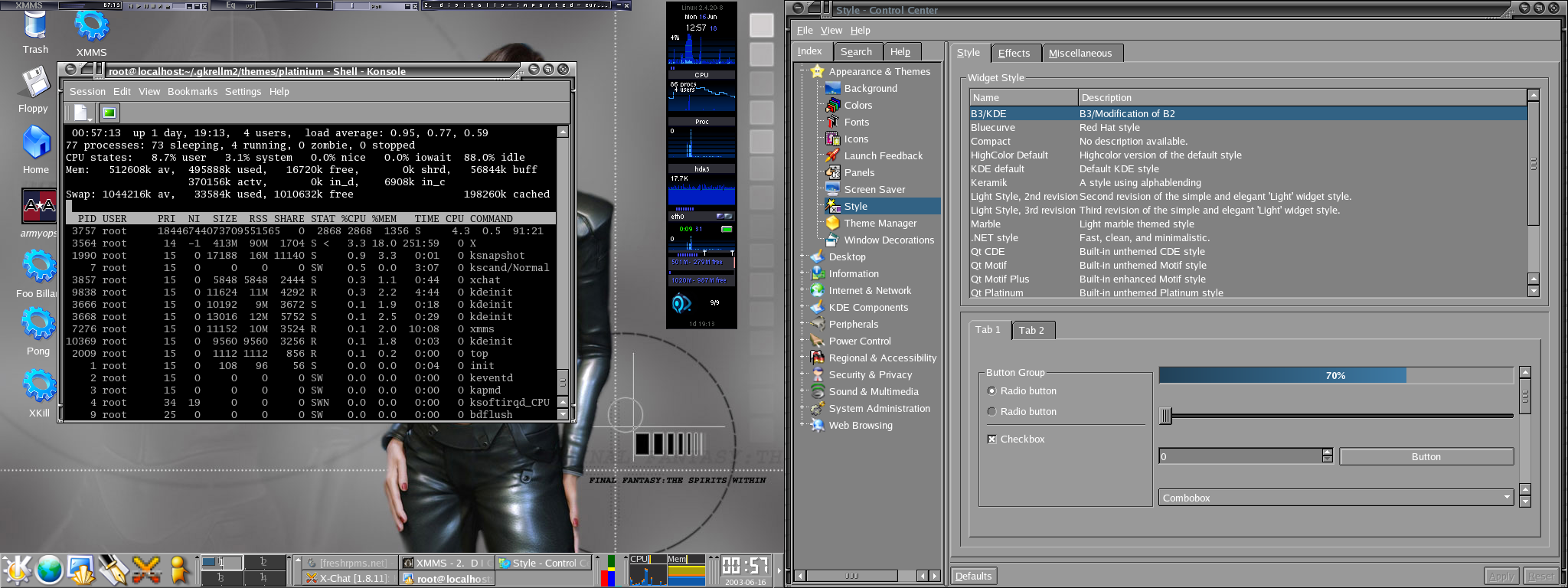Image resolution: width=1568 pixels, height=588 pixels.
Task: Open the Home folder desktop icon
Action: pyautogui.click(x=36, y=149)
